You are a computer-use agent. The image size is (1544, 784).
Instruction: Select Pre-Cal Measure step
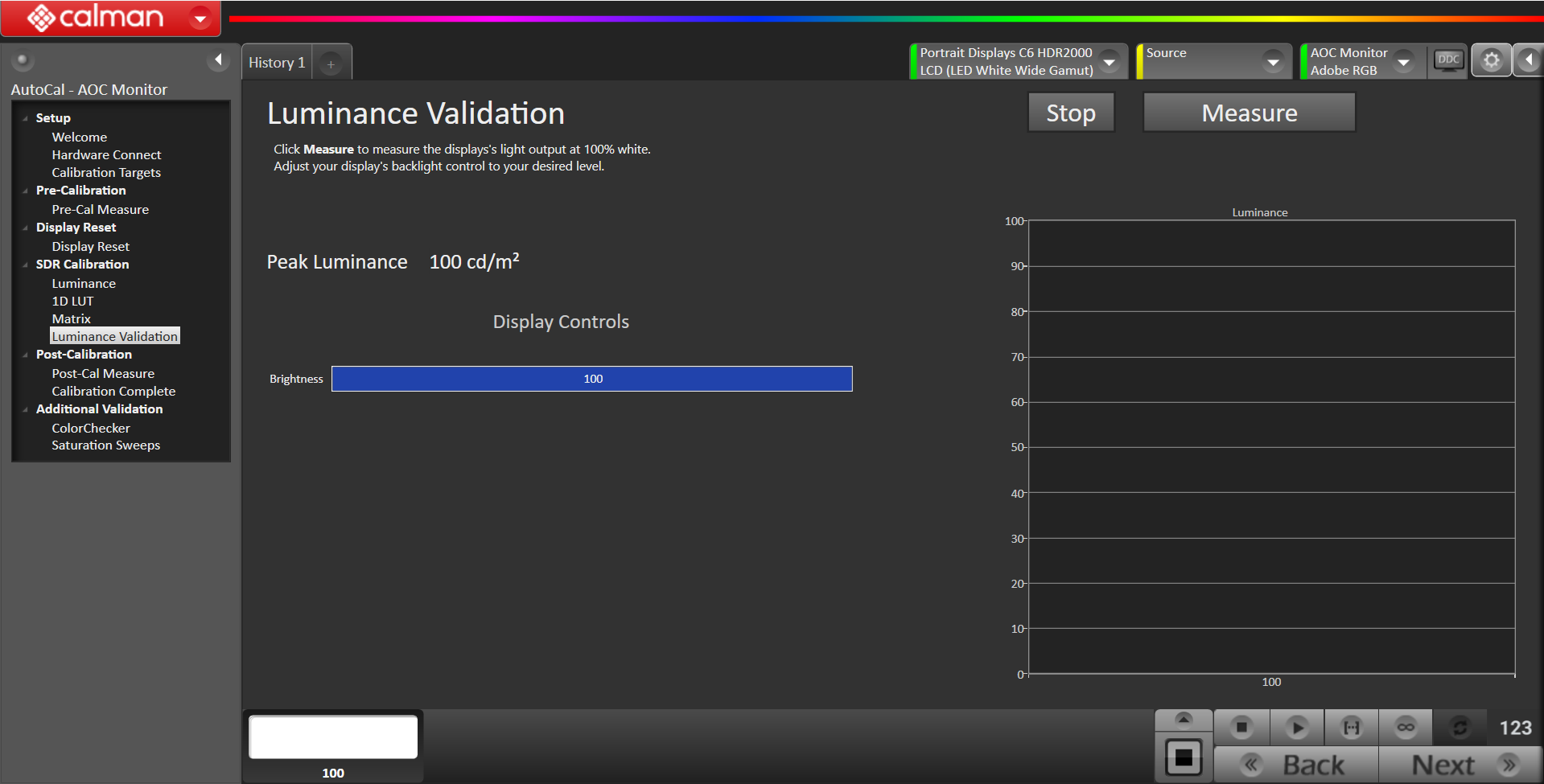point(100,210)
